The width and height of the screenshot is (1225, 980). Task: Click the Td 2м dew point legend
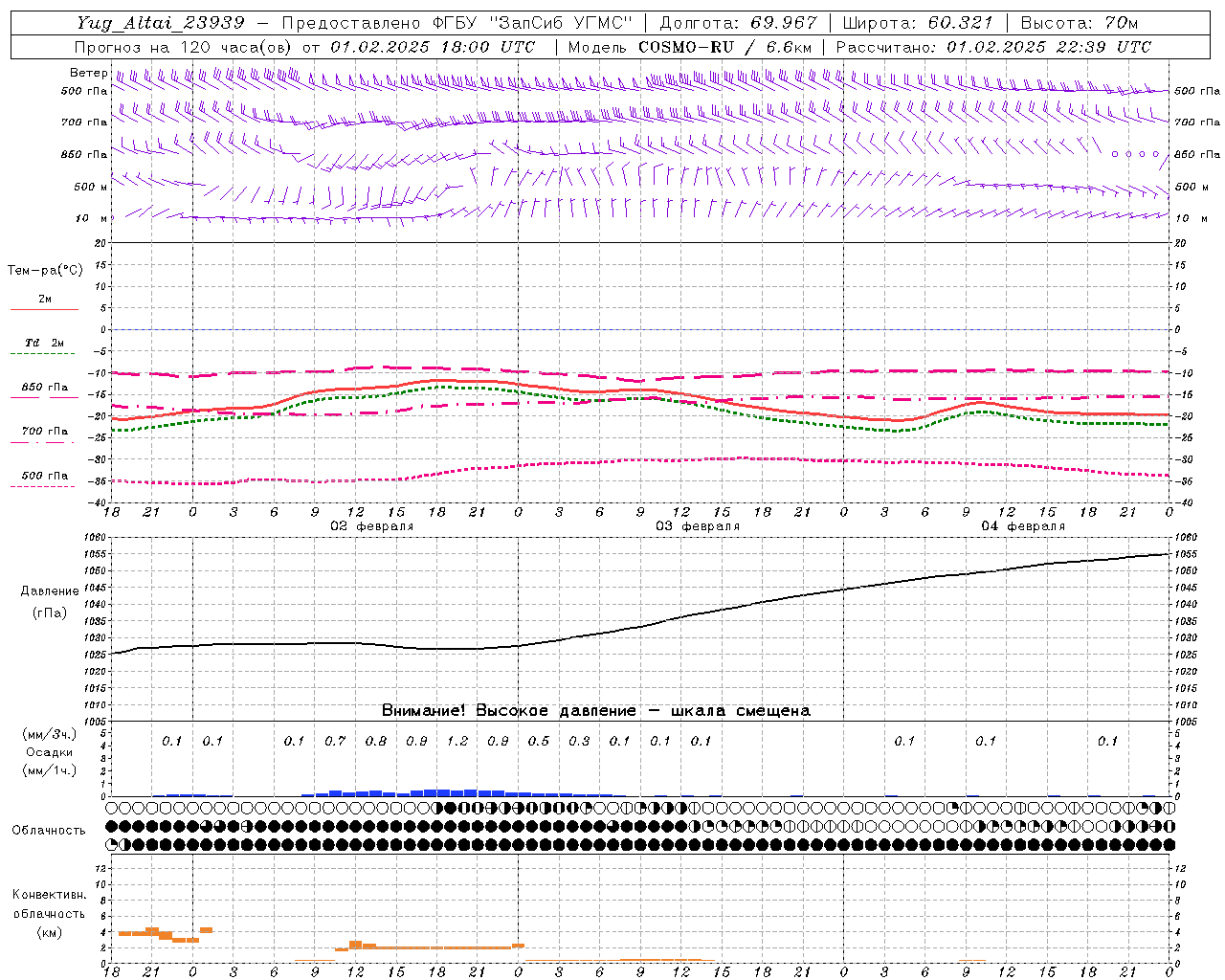(x=44, y=347)
